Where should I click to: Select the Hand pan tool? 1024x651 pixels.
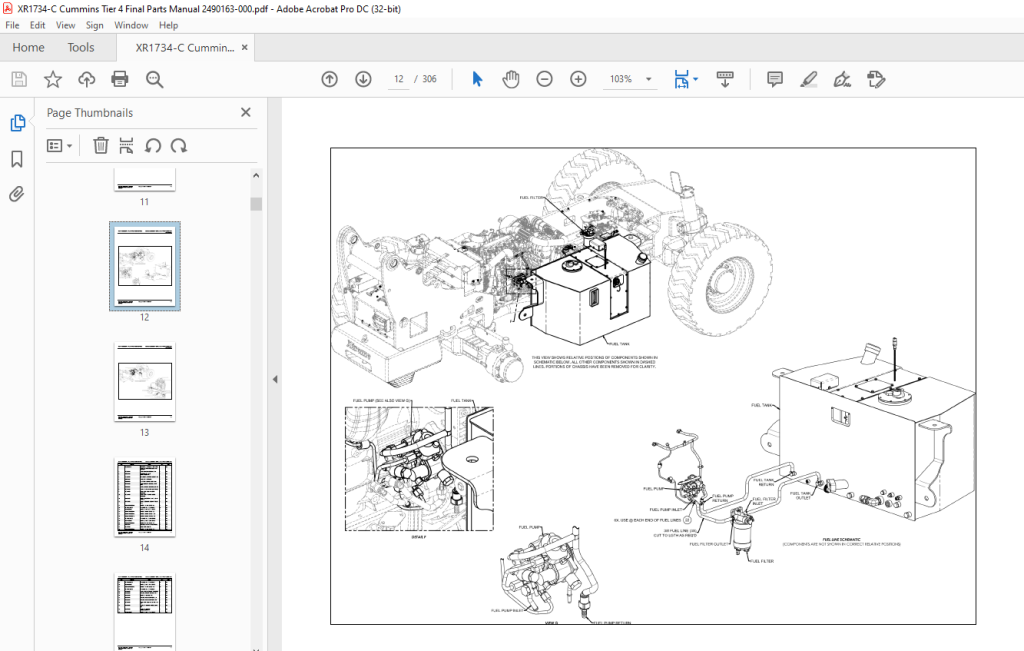(x=511, y=79)
